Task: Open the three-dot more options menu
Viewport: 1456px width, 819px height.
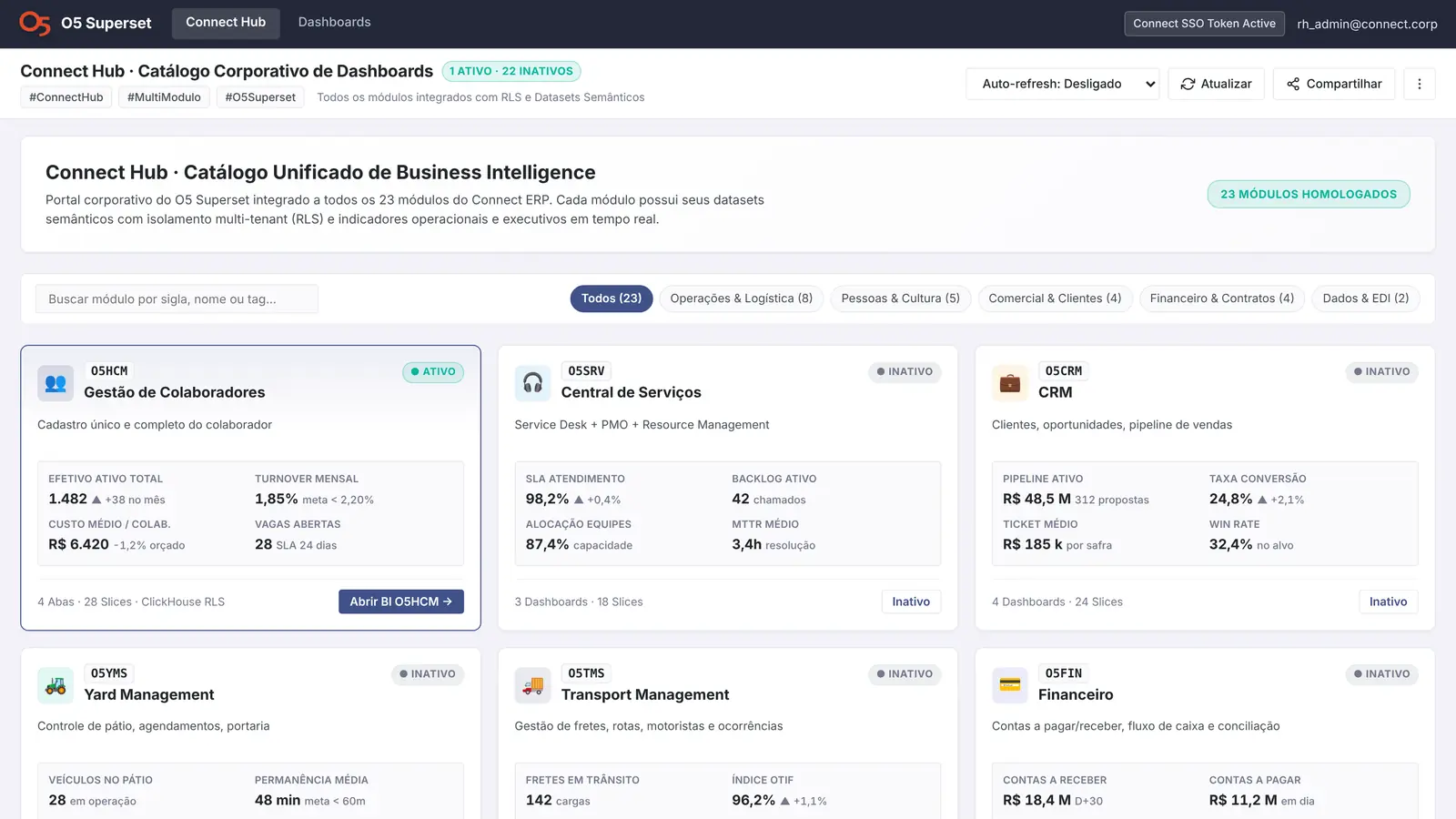Action: [x=1419, y=84]
